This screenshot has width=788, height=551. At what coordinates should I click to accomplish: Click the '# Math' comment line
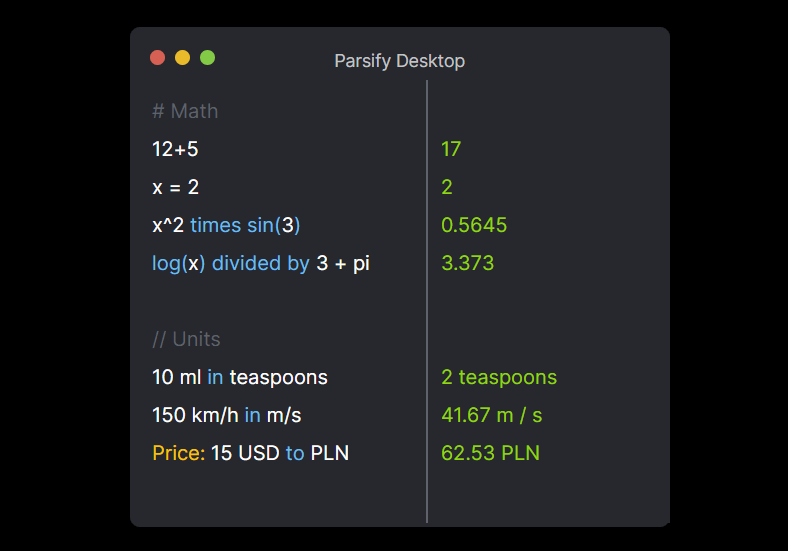pyautogui.click(x=185, y=111)
